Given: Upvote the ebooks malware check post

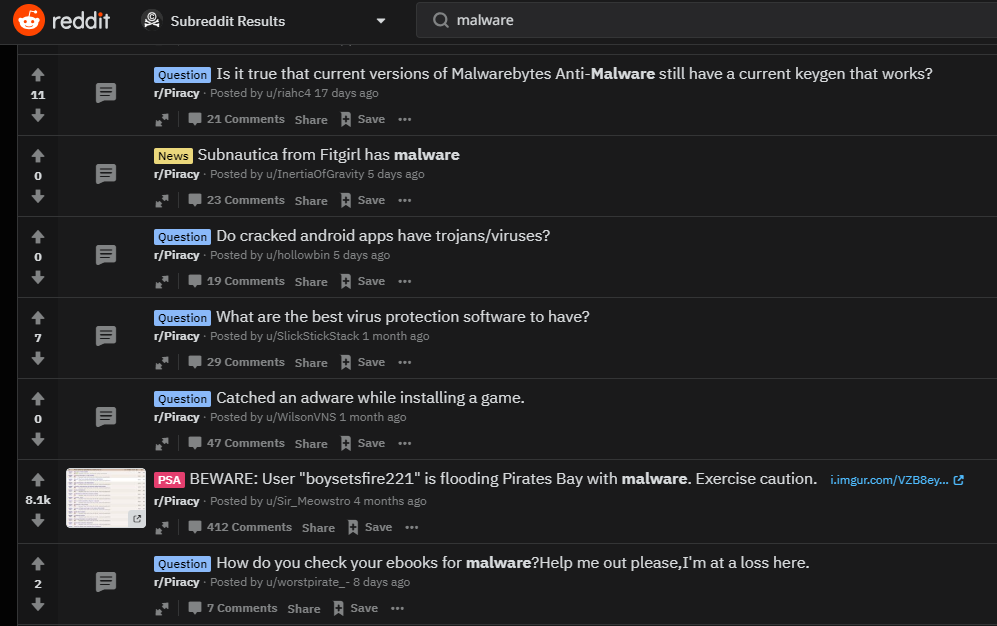Looking at the screenshot, I should (38, 564).
